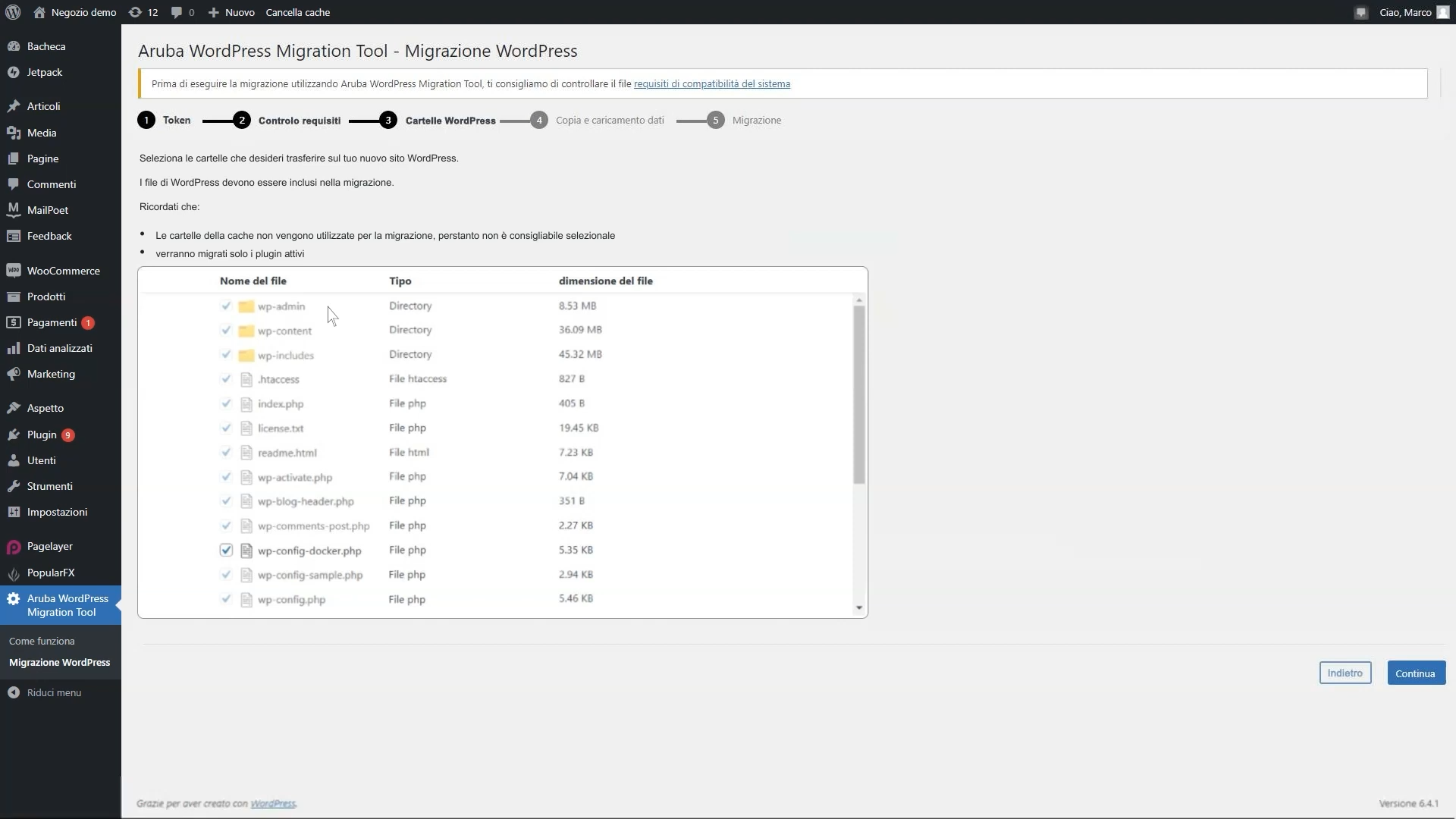Click the MailPoet M icon

(14, 210)
